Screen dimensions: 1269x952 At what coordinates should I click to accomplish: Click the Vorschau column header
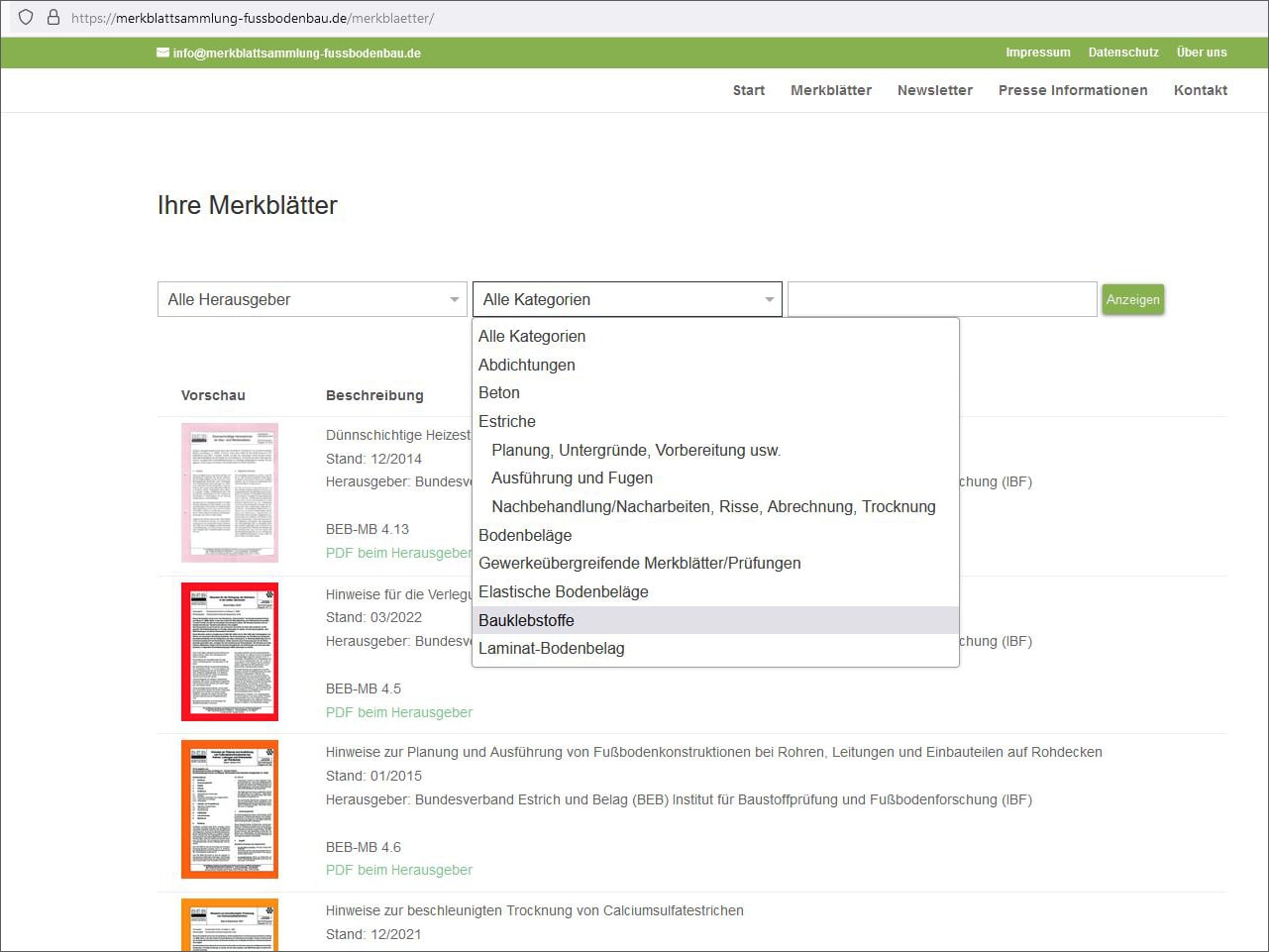click(213, 395)
